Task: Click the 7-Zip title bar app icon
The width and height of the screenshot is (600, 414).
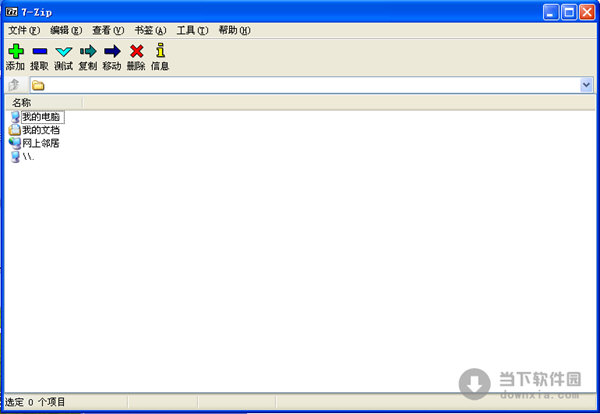Action: [11, 12]
